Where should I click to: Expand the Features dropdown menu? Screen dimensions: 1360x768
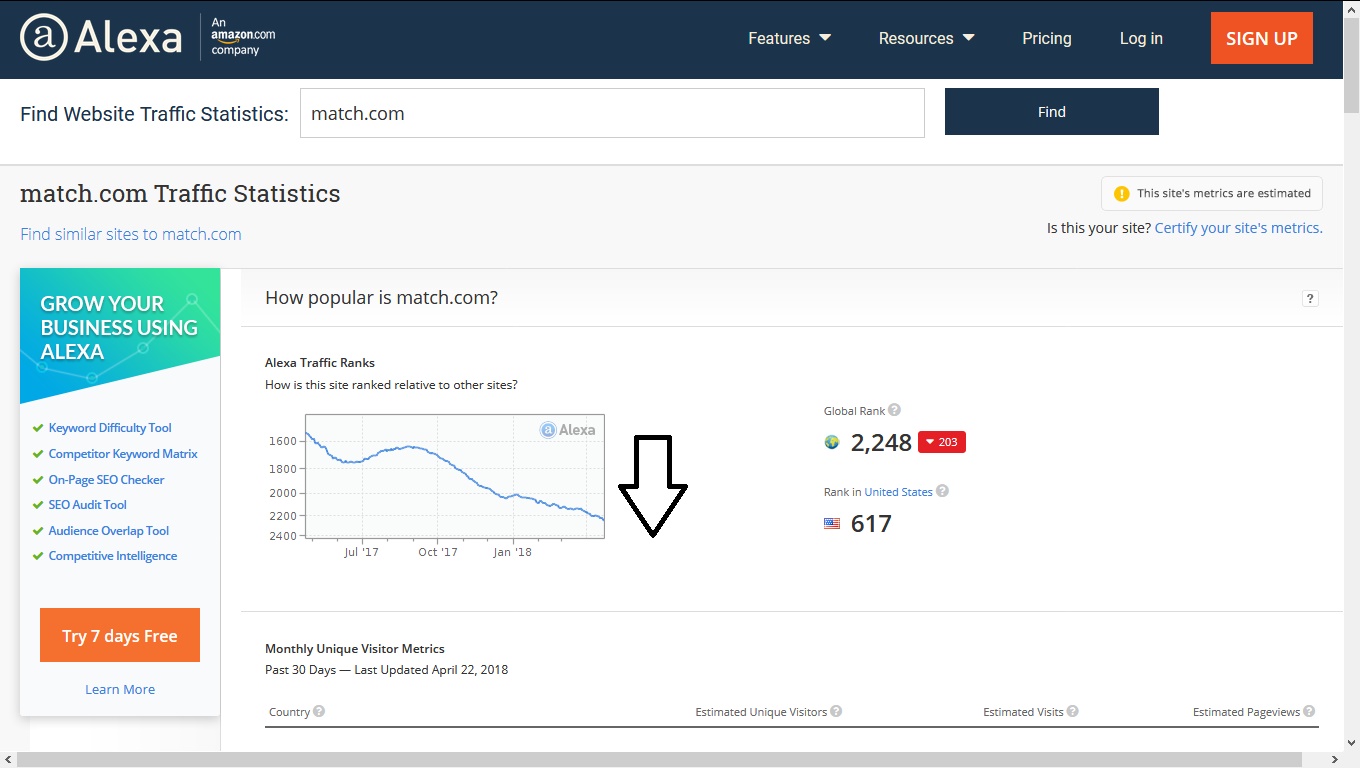(x=790, y=38)
